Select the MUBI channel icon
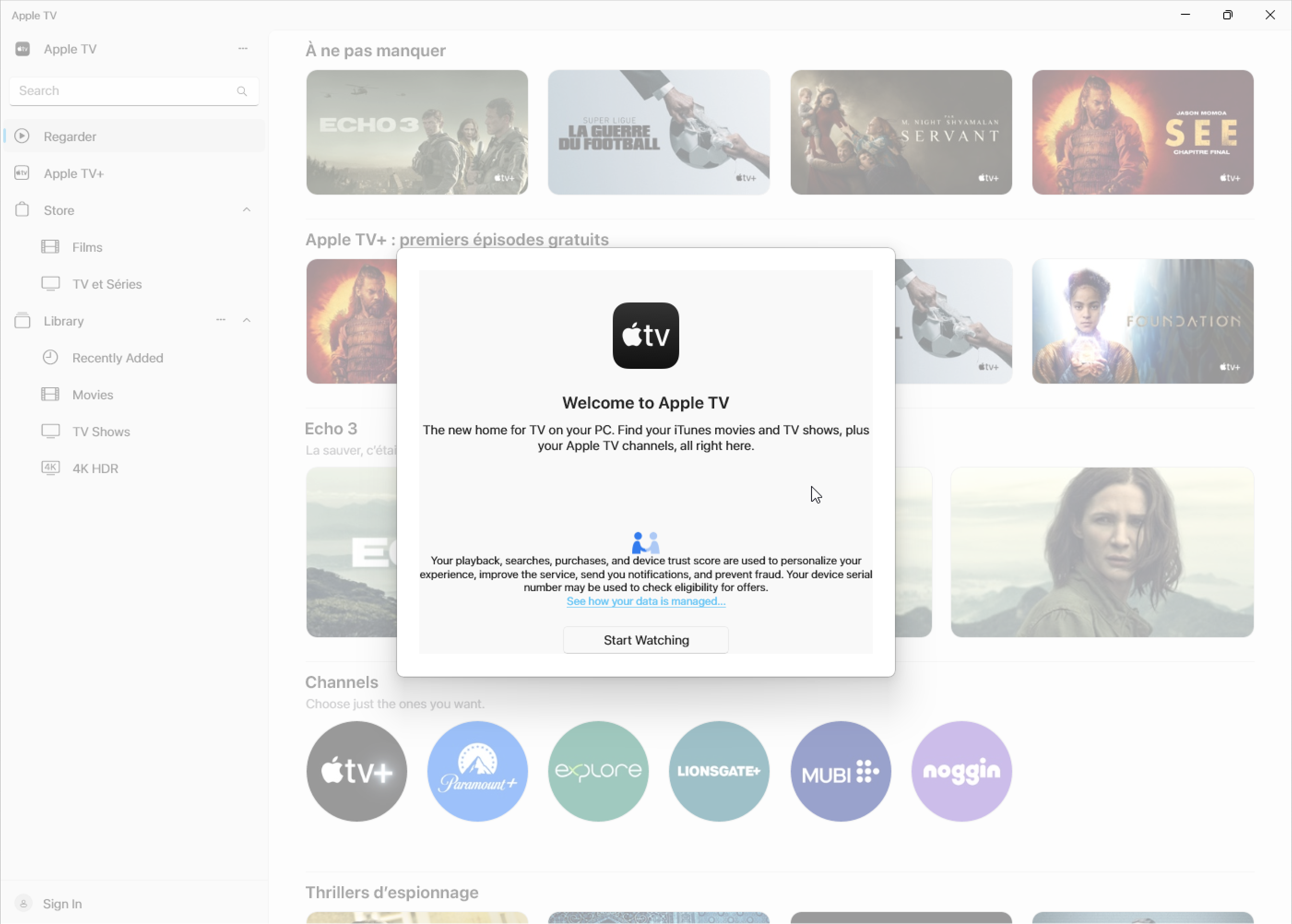 pyautogui.click(x=841, y=771)
